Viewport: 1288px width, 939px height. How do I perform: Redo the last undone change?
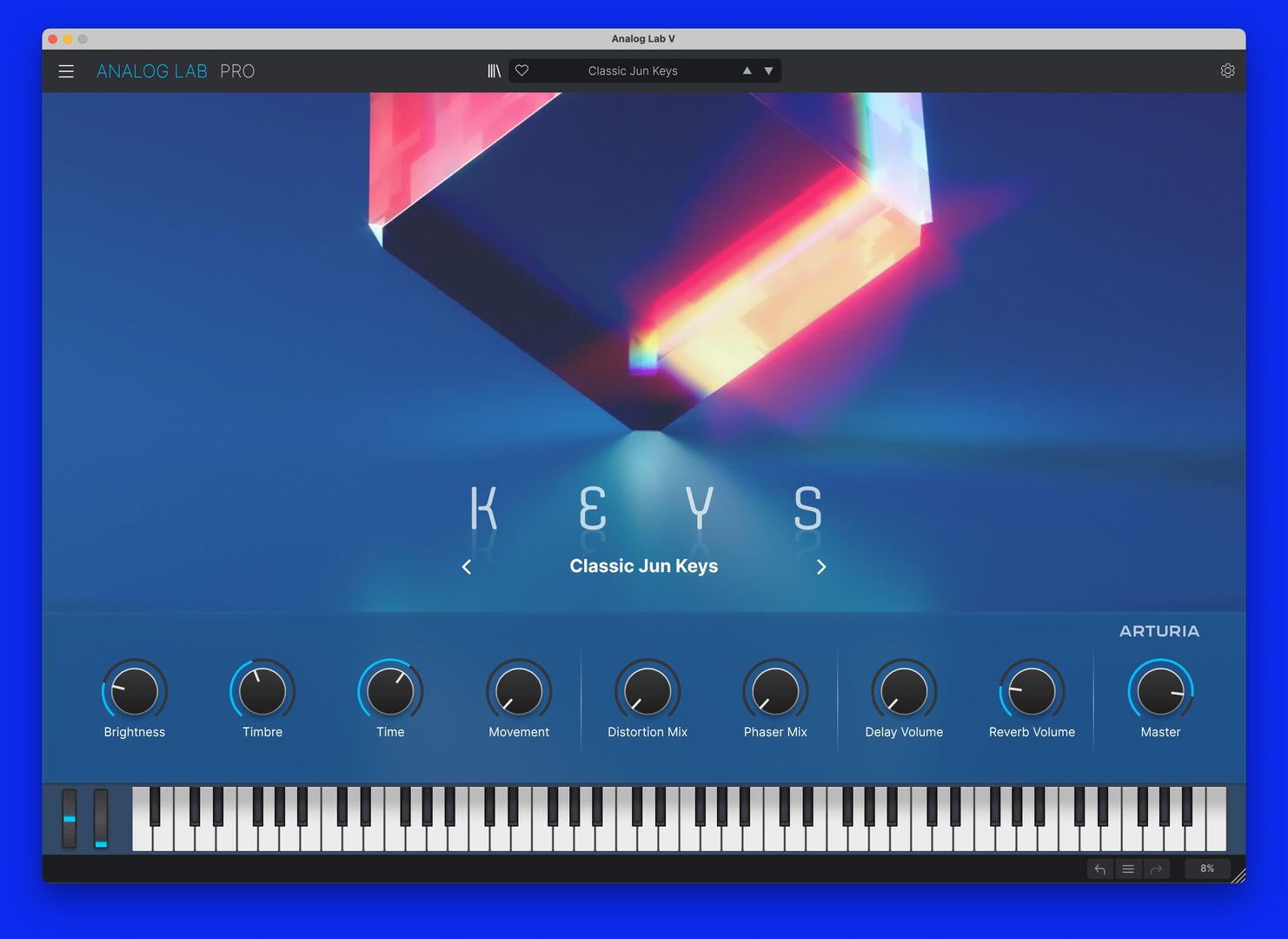point(1157,869)
